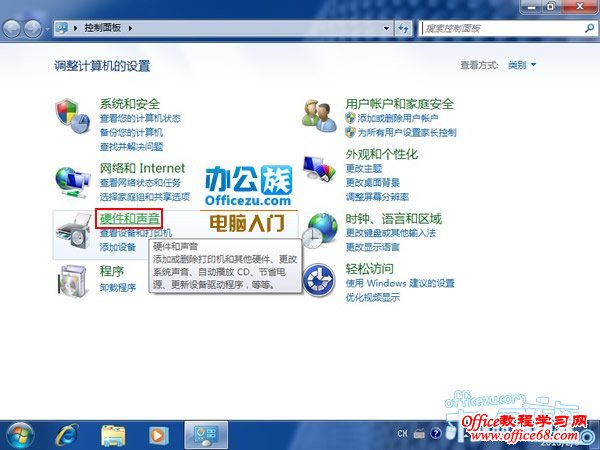The width and height of the screenshot is (600, 450).
Task: Expand the address bar history dropdown arrow
Action: [x=386, y=28]
